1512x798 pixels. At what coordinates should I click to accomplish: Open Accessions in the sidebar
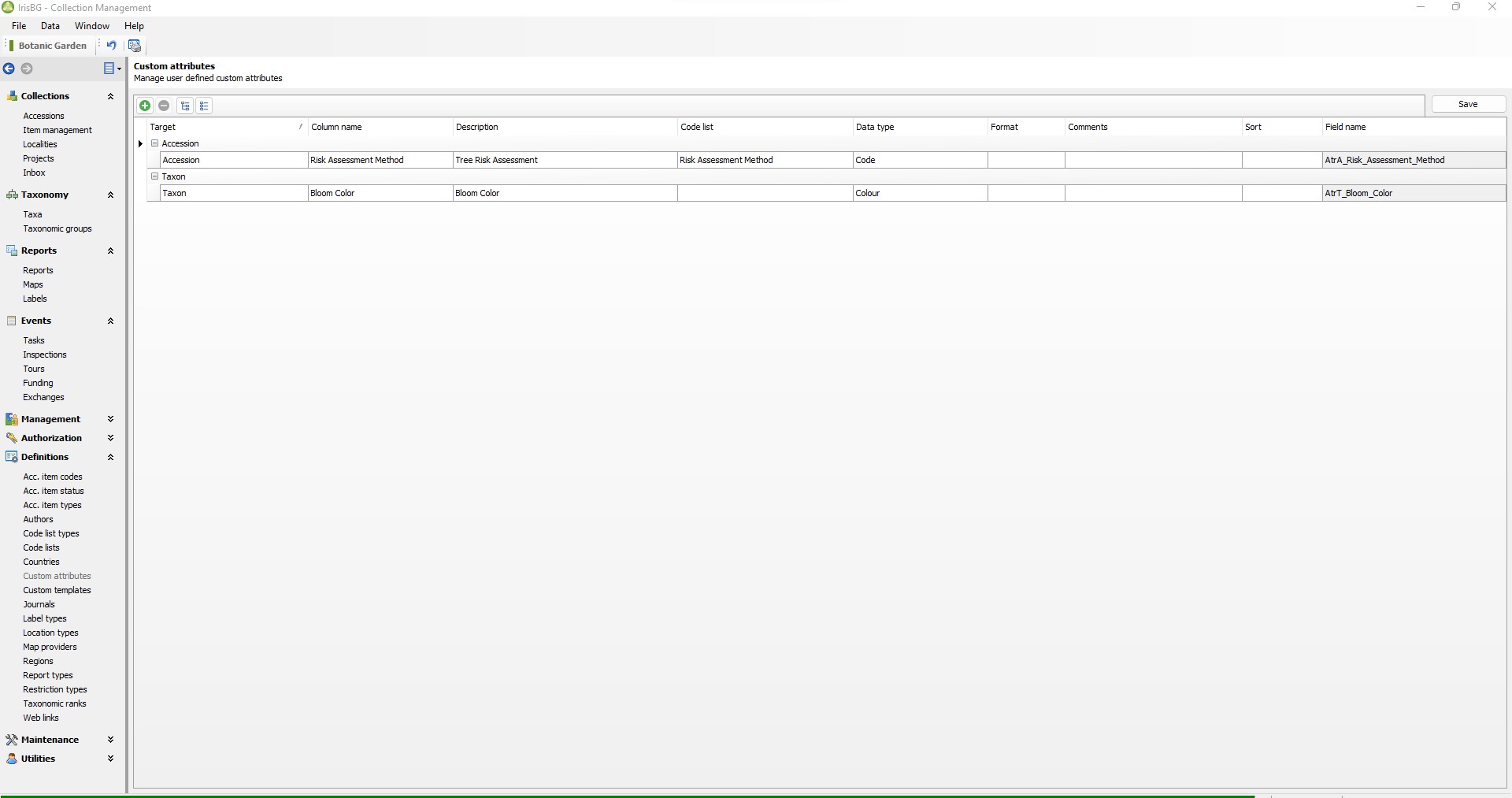[x=43, y=116]
